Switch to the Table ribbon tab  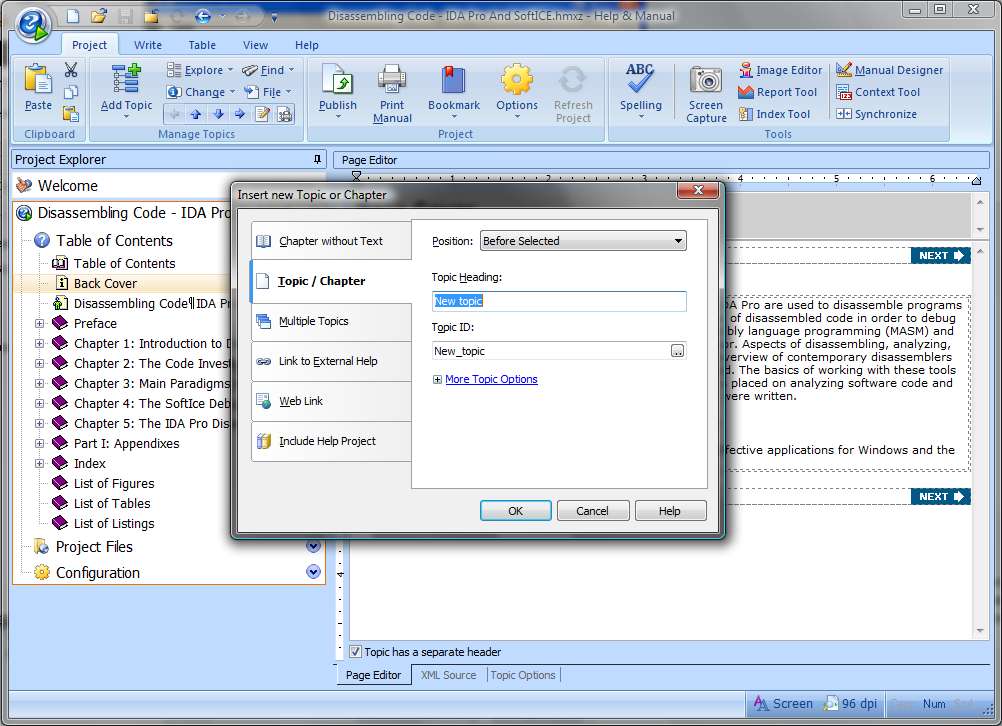202,45
